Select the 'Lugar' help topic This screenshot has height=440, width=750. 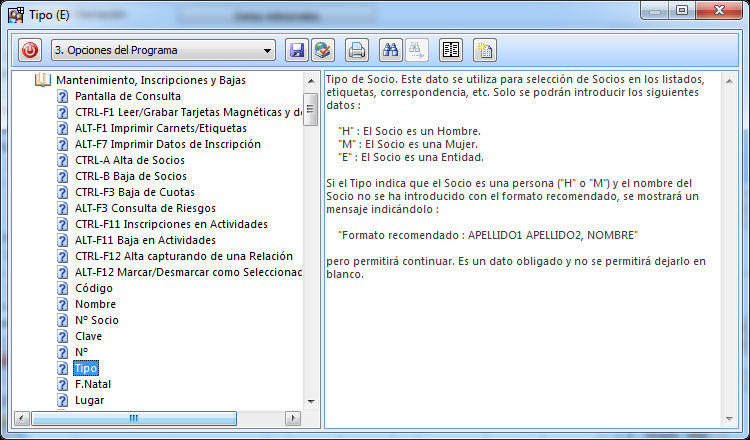pos(89,400)
